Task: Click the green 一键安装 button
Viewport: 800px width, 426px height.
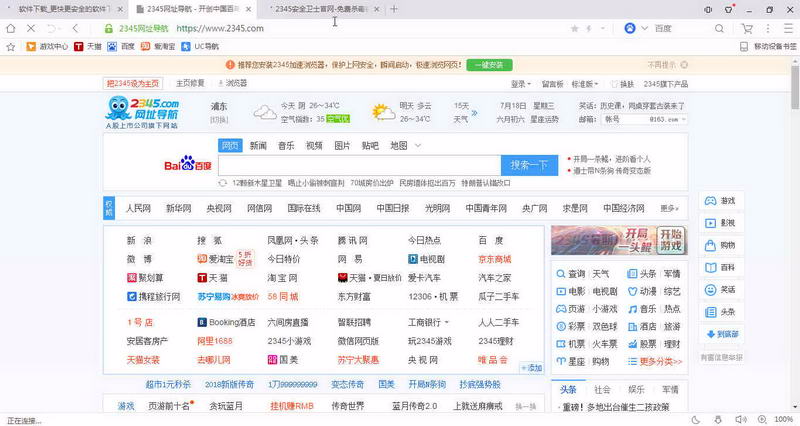Action: coord(489,65)
